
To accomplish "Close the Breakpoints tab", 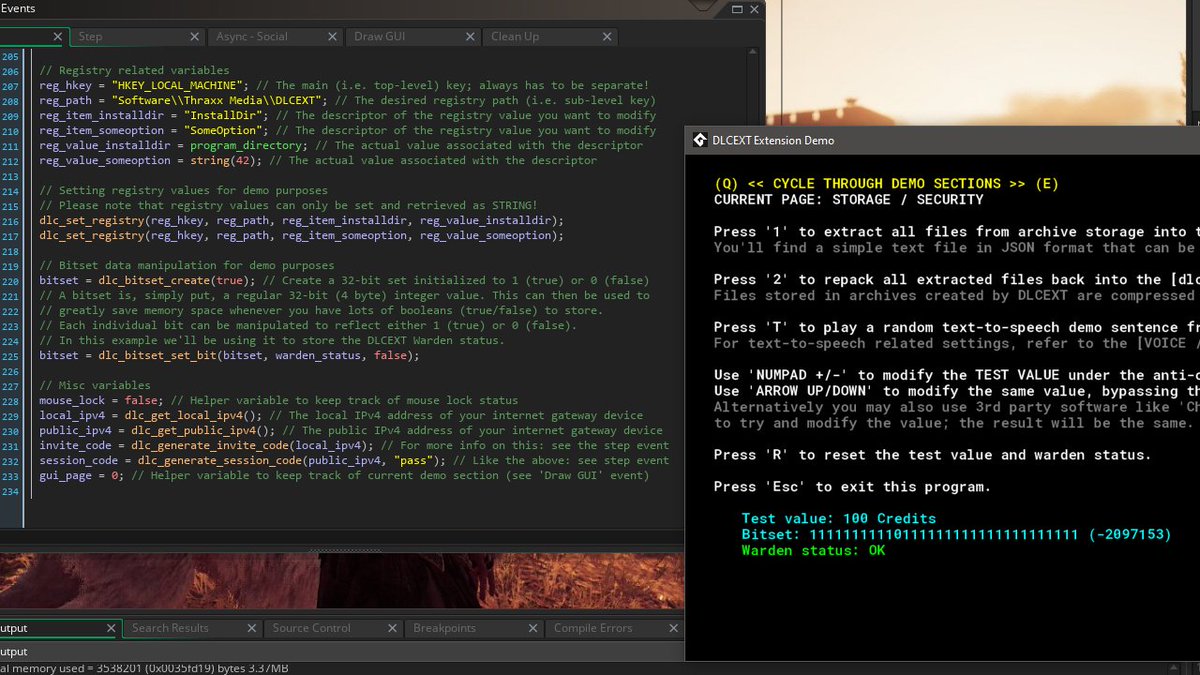I will (533, 628).
